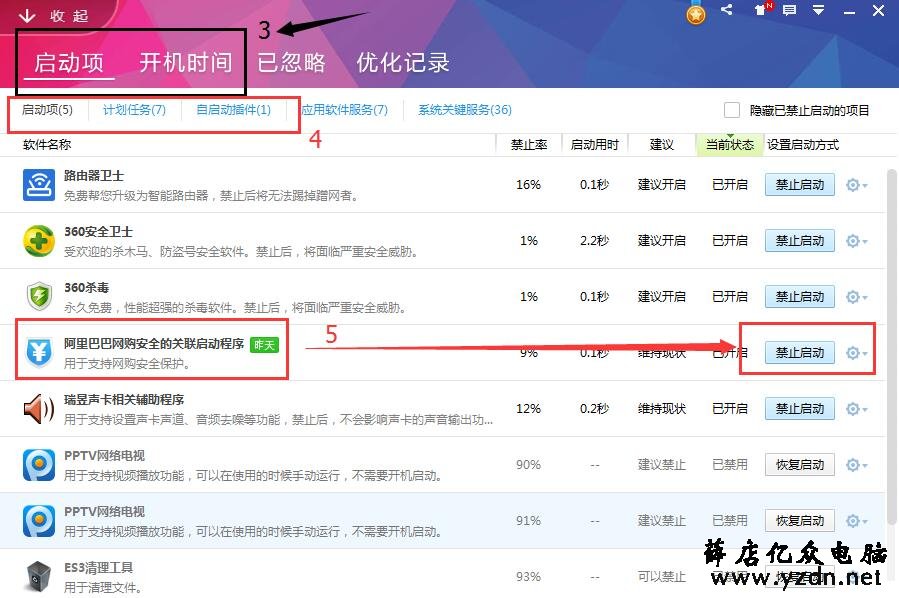Select the 启动项(5) sub-tab

tap(47, 110)
